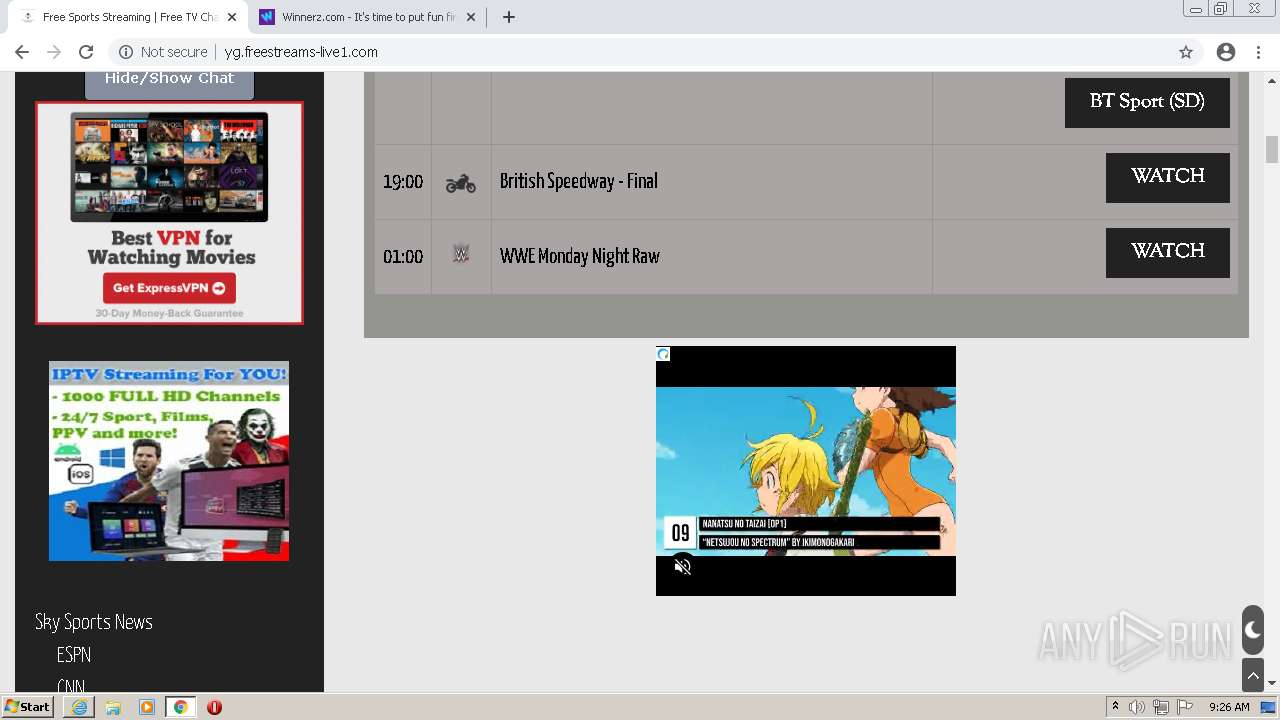Open the red Opera taskbar icon
Viewport: 1280px width, 720px height.
(x=214, y=707)
